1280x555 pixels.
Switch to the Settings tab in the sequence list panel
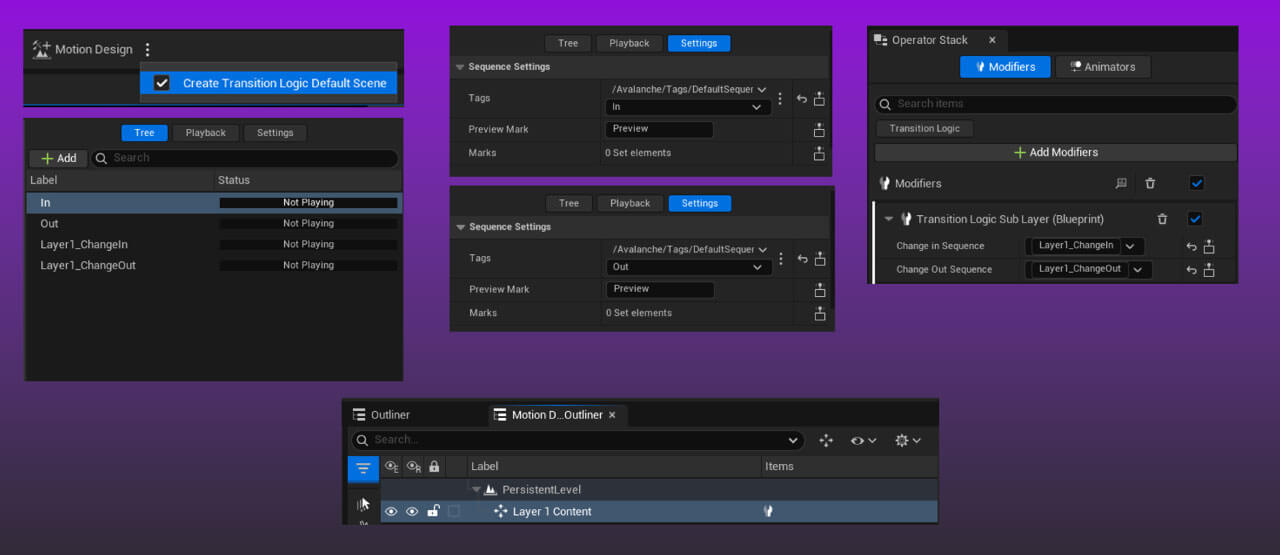tap(275, 133)
